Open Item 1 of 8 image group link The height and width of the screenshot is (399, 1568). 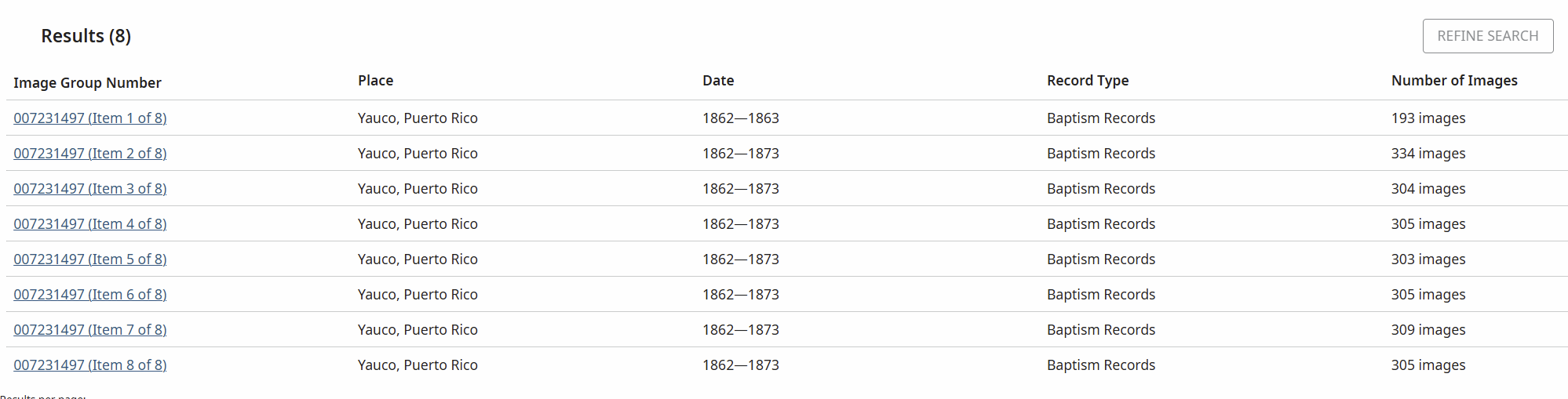click(89, 118)
